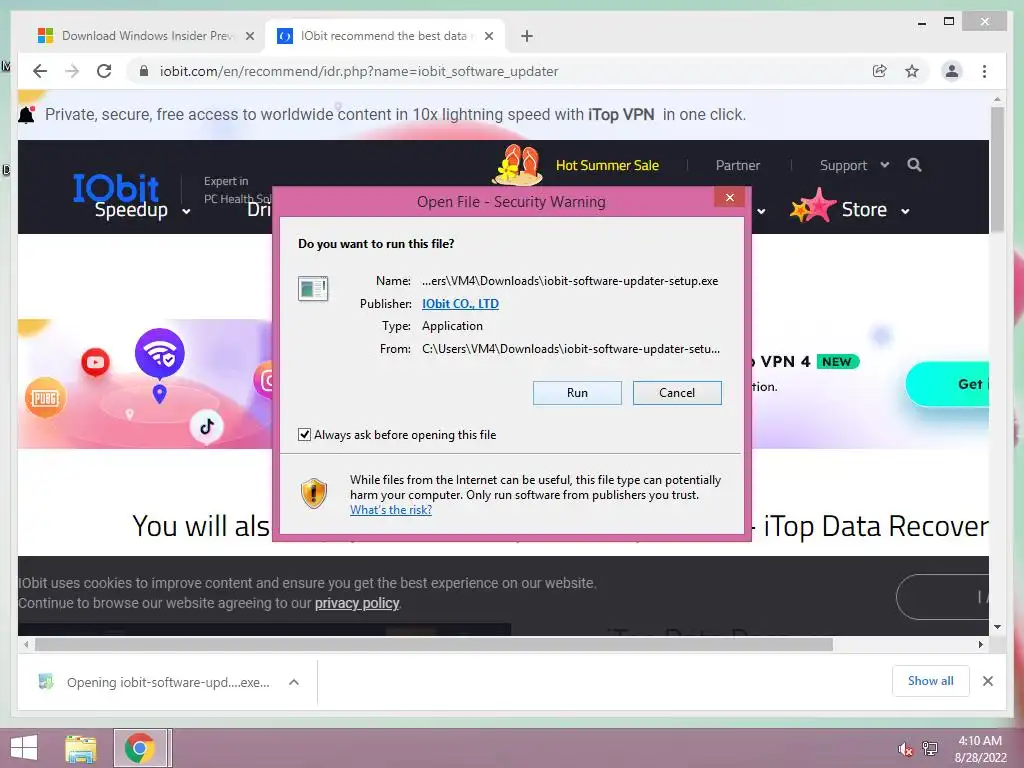Click the Chrome forward arrow
Image resolution: width=1024 pixels, height=768 pixels.
click(72, 71)
